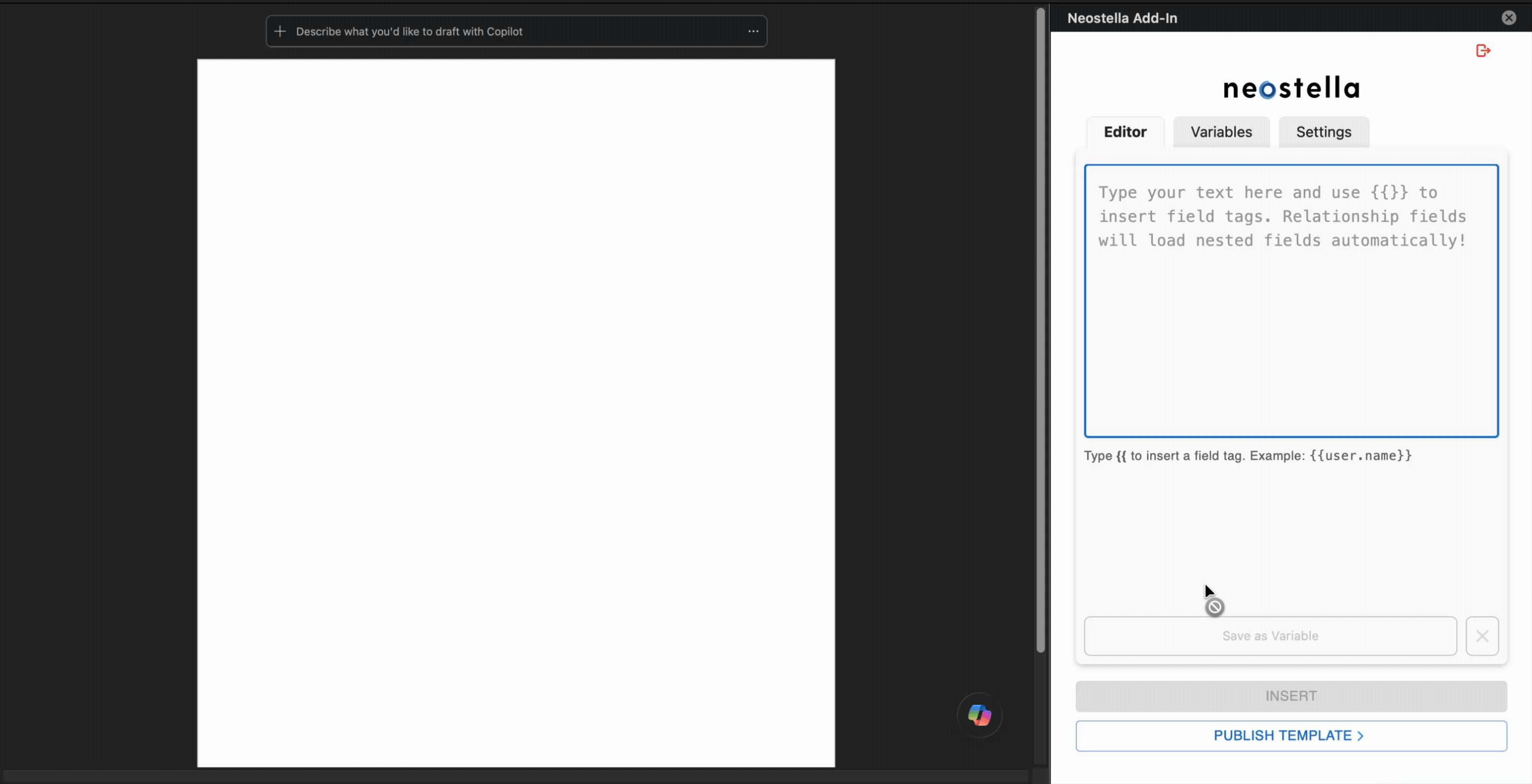Switch to the Editor tab
This screenshot has width=1532, height=784.
pos(1125,132)
